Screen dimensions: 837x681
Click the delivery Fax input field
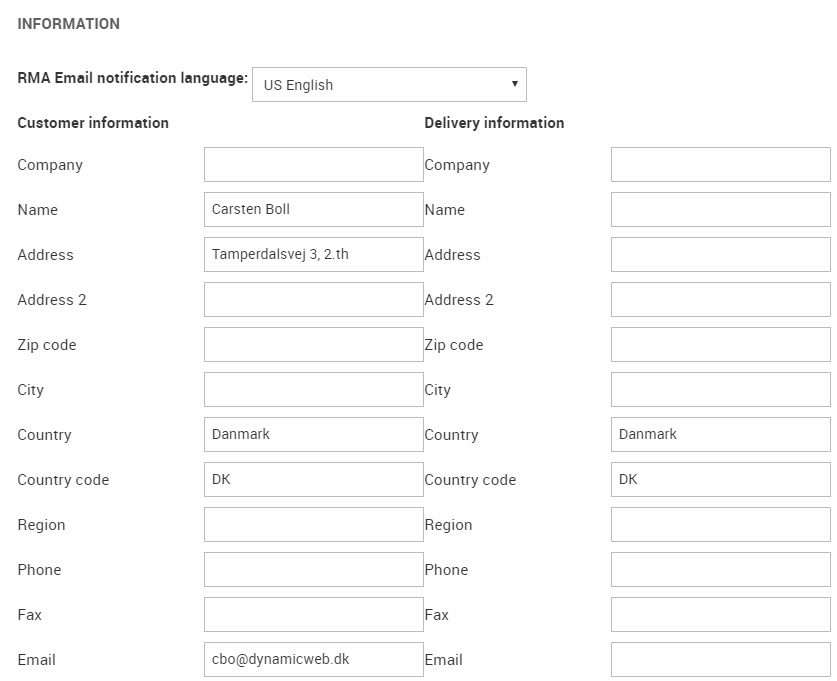(720, 615)
